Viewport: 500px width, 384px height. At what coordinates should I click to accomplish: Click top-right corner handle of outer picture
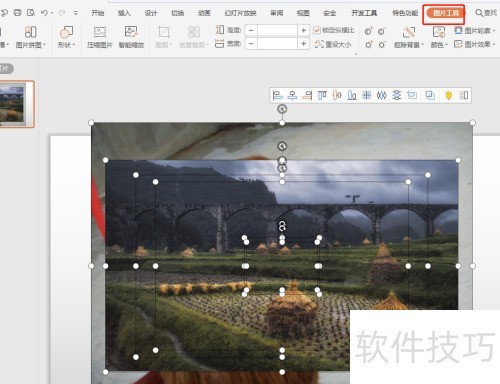pos(472,123)
